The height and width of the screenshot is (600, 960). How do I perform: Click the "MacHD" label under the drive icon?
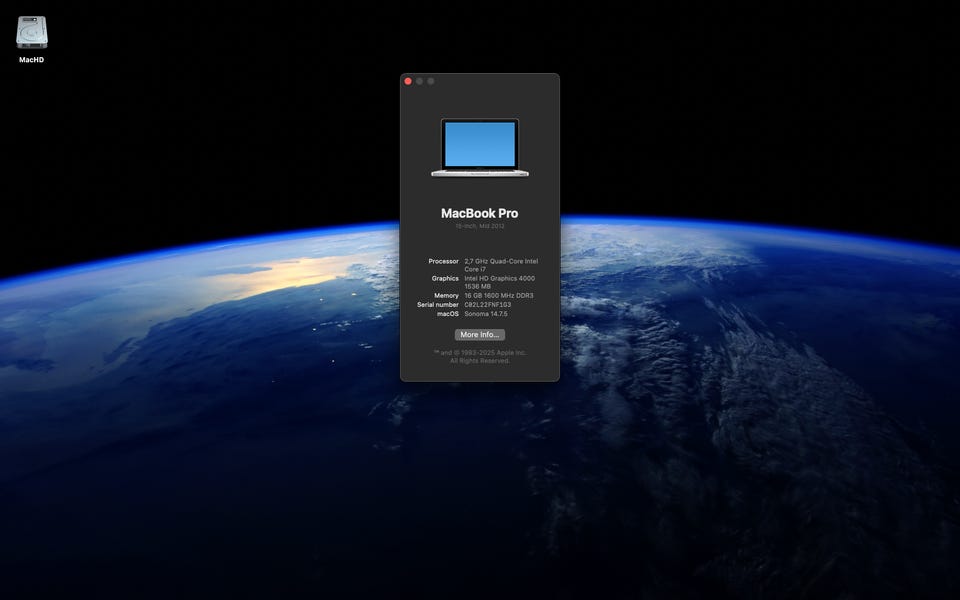31,60
